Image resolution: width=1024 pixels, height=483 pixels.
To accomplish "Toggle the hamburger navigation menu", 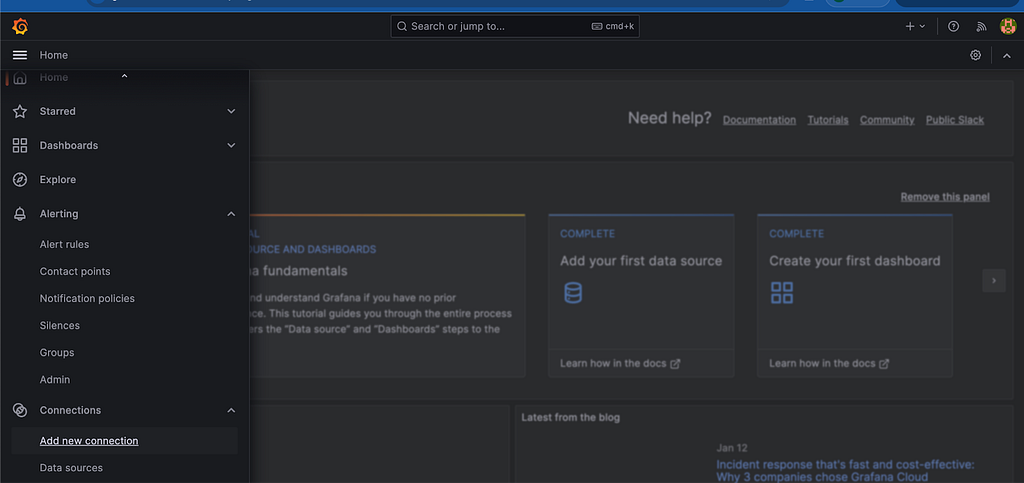I will click(x=20, y=55).
